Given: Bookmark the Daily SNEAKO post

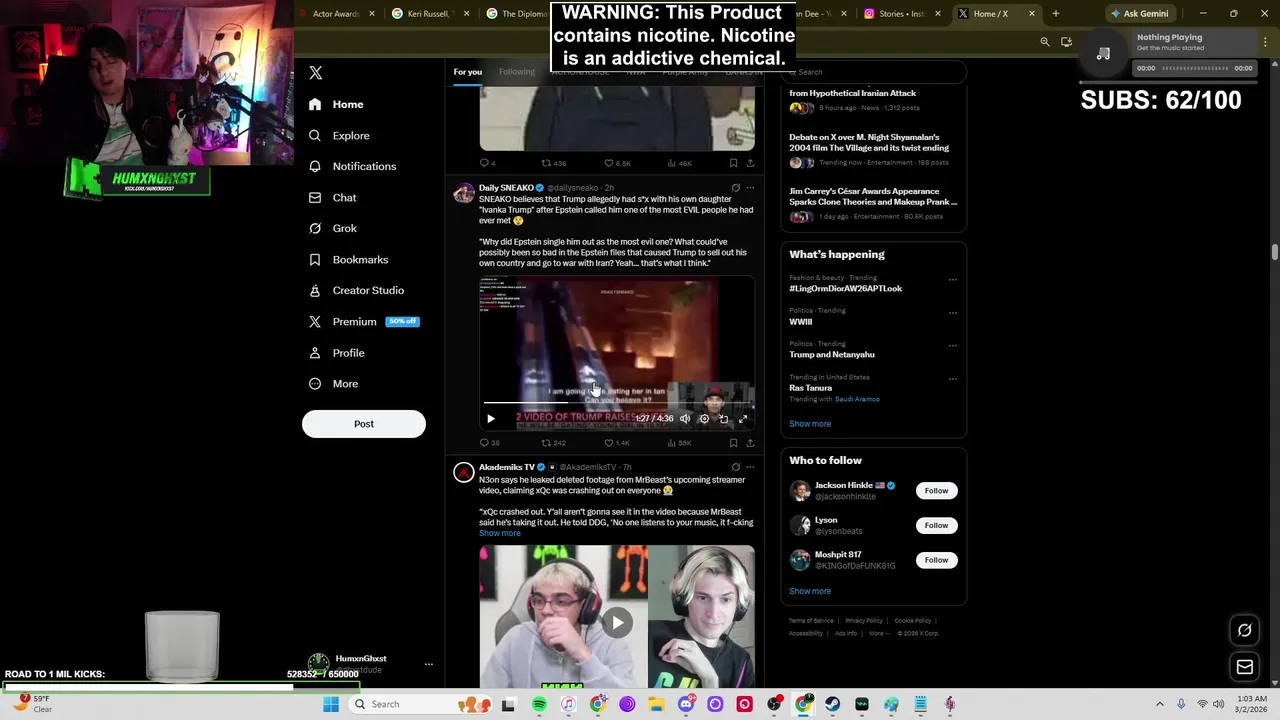Looking at the screenshot, I should 733,443.
